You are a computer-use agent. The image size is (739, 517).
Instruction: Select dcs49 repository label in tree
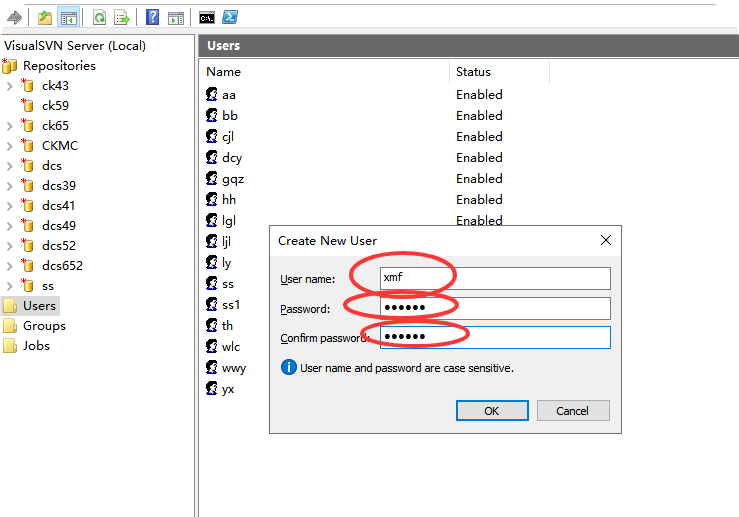point(58,226)
